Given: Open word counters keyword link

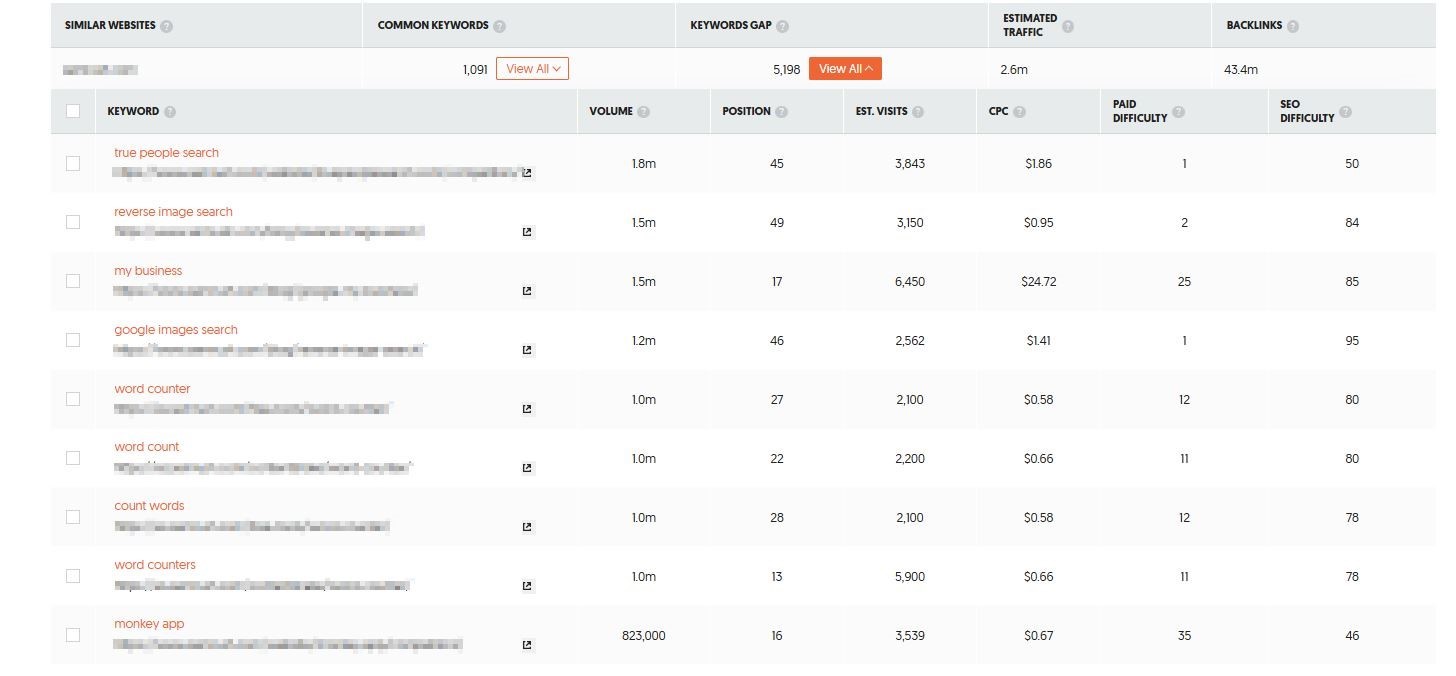Looking at the screenshot, I should pos(155,565).
